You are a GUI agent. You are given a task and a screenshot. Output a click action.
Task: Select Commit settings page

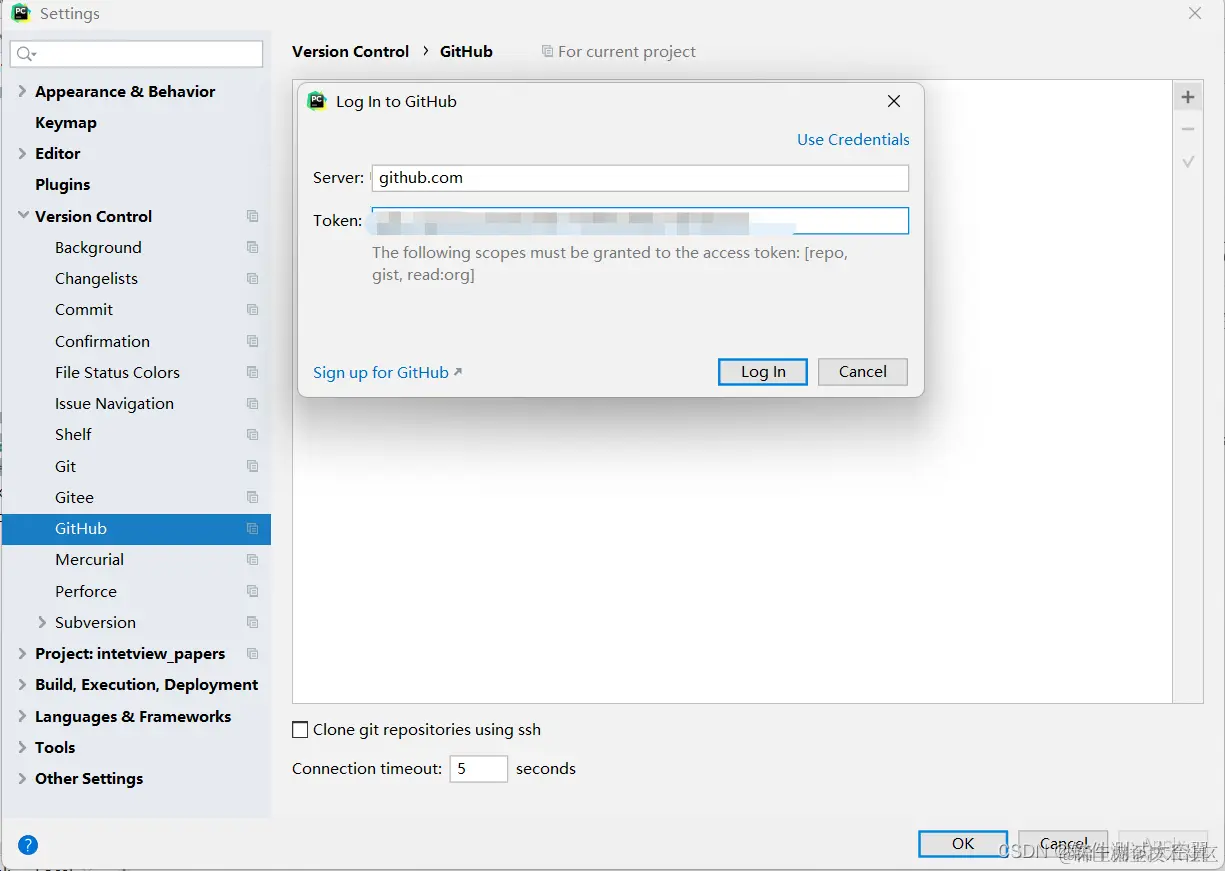(84, 310)
